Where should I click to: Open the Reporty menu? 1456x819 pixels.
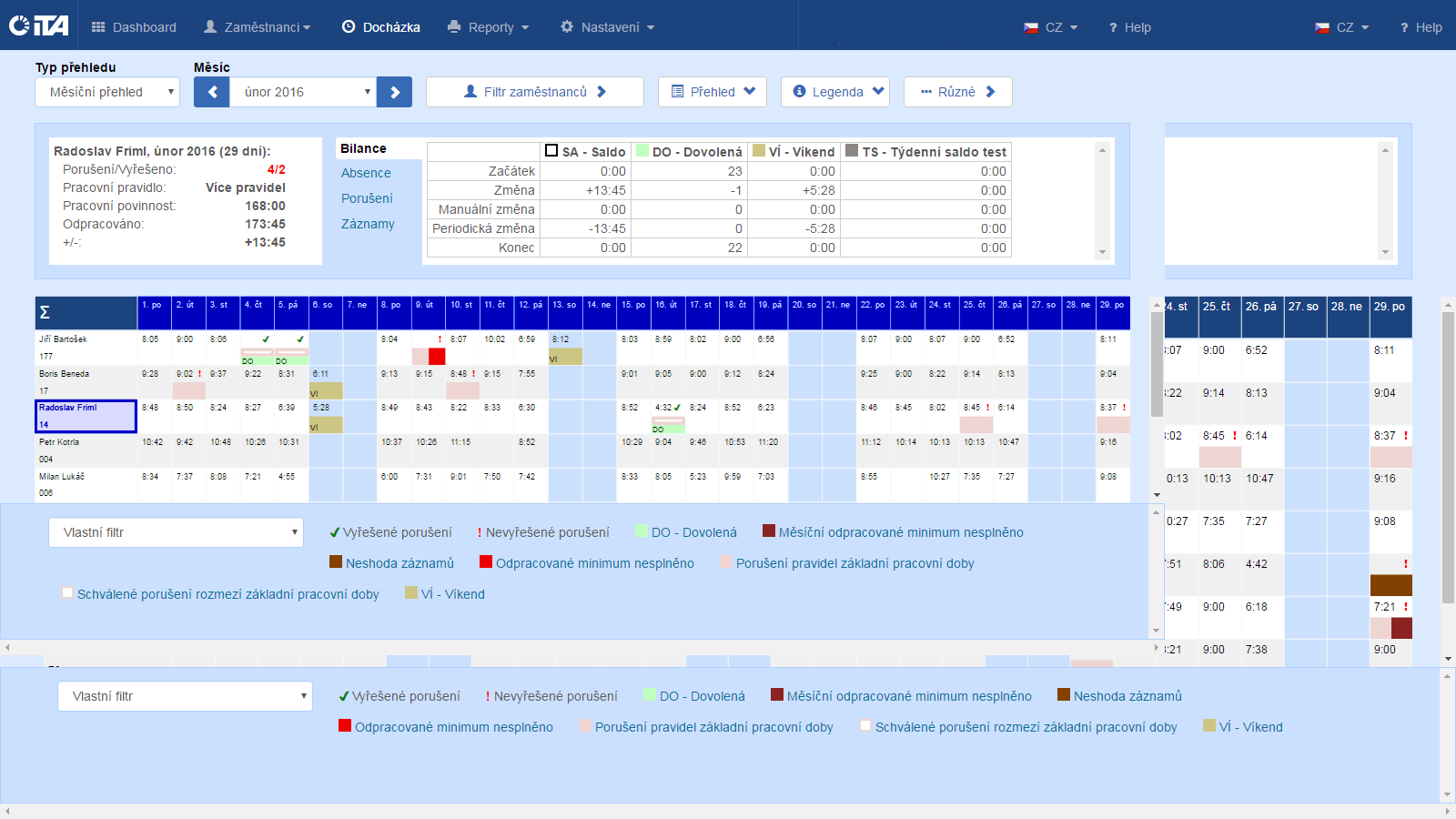(489, 27)
